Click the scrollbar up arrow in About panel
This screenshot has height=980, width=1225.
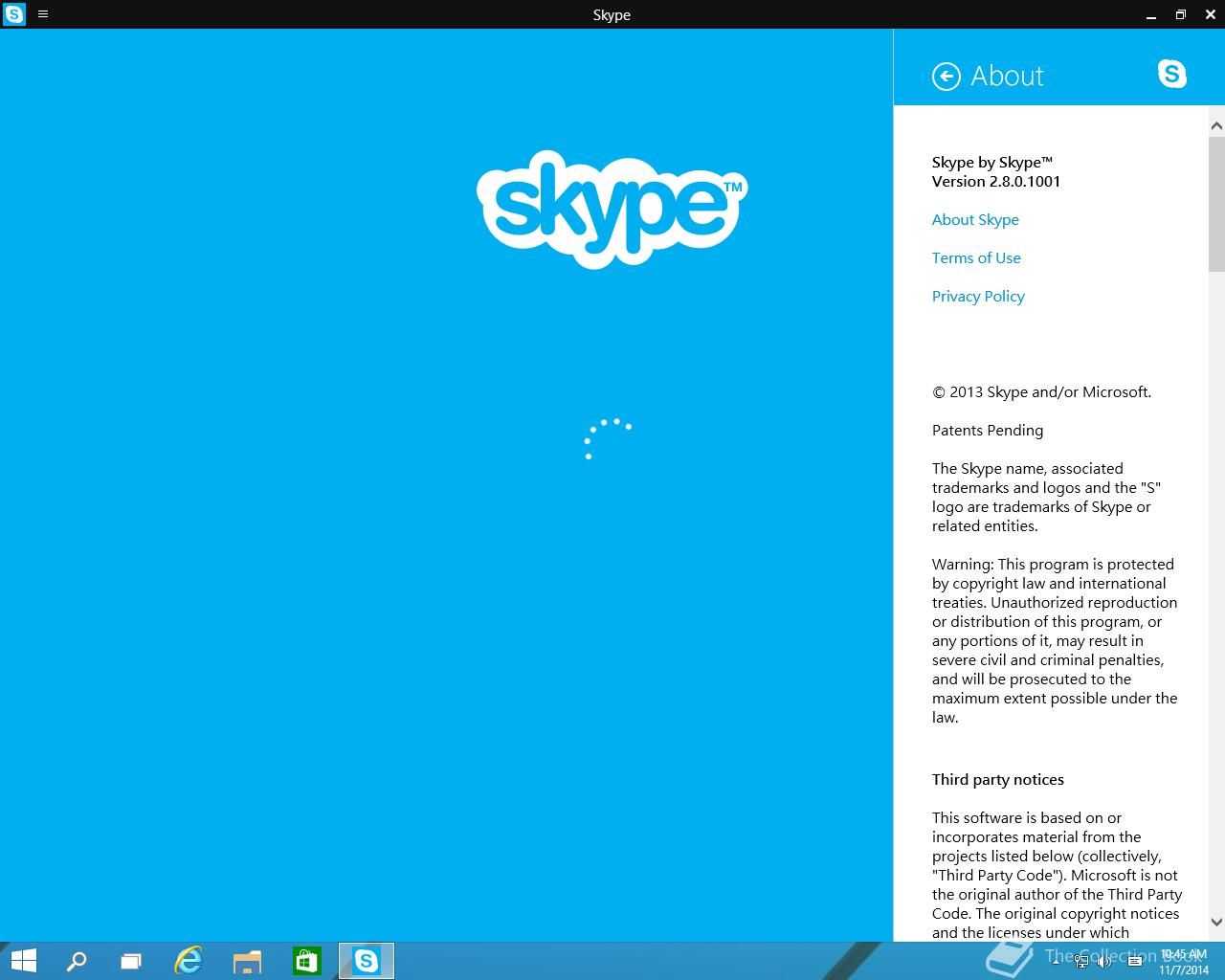(1216, 125)
